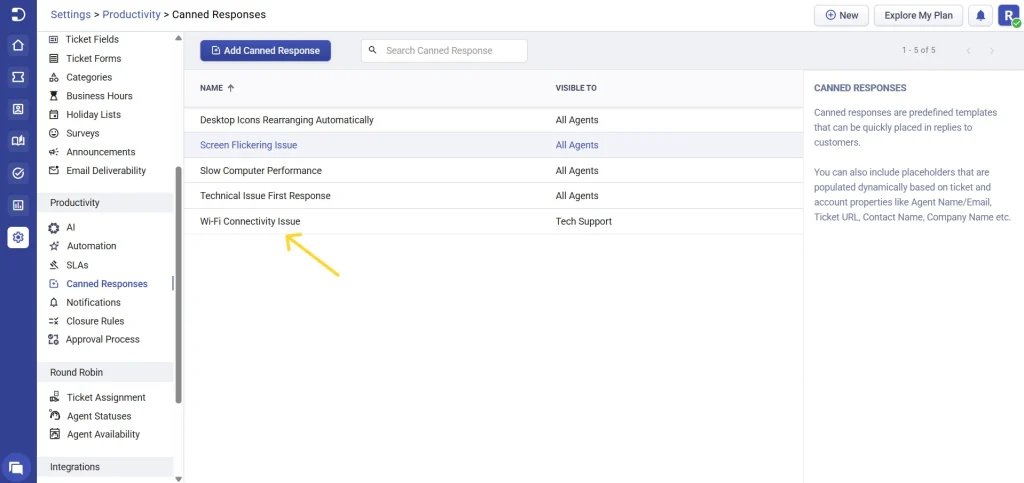Open the Knowledge Base book icon
The image size is (1024, 483).
click(18, 141)
